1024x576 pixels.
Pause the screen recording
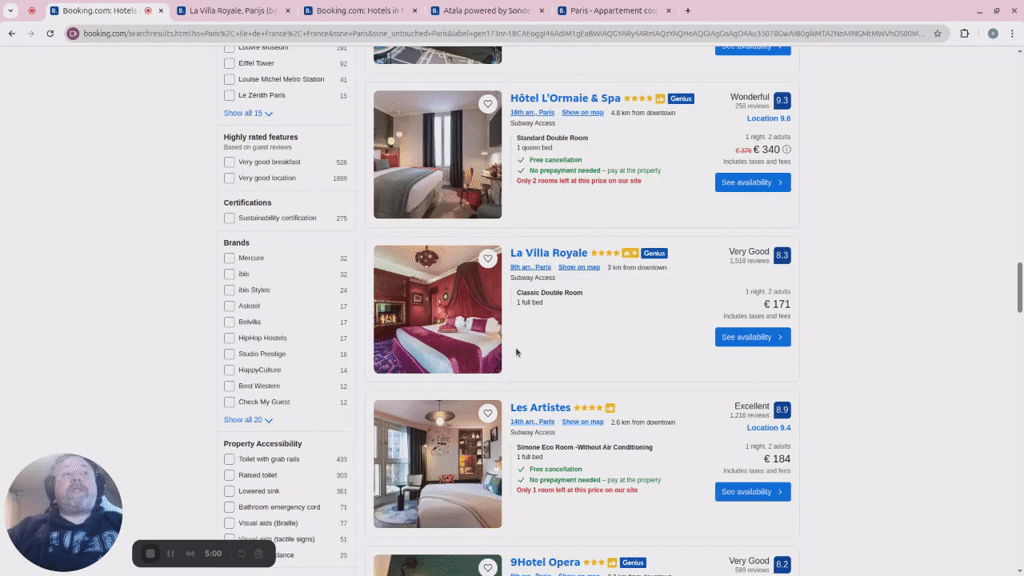(x=170, y=553)
